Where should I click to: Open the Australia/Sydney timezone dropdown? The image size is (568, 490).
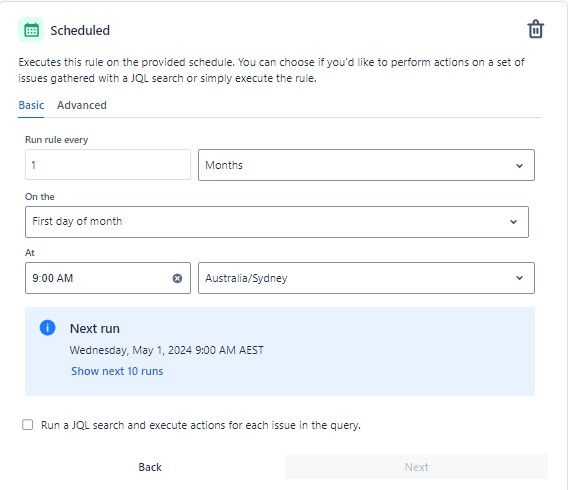(366, 278)
